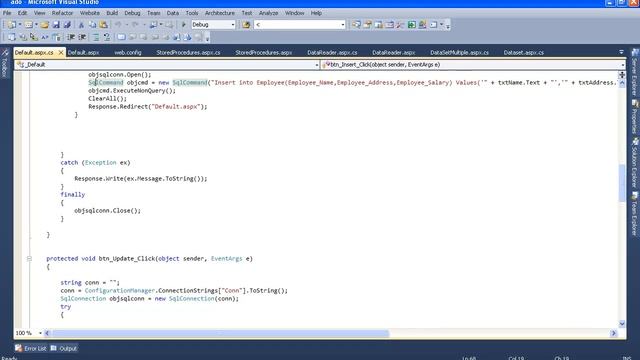Open the File menu
The width and height of the screenshot is (640, 360).
tap(7, 13)
